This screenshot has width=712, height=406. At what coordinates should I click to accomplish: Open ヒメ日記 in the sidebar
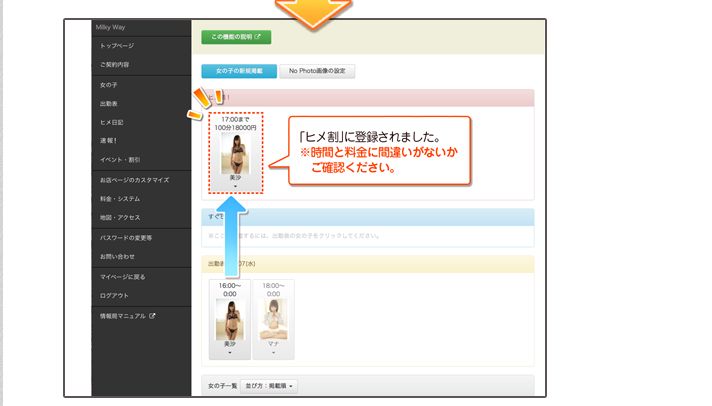111,122
